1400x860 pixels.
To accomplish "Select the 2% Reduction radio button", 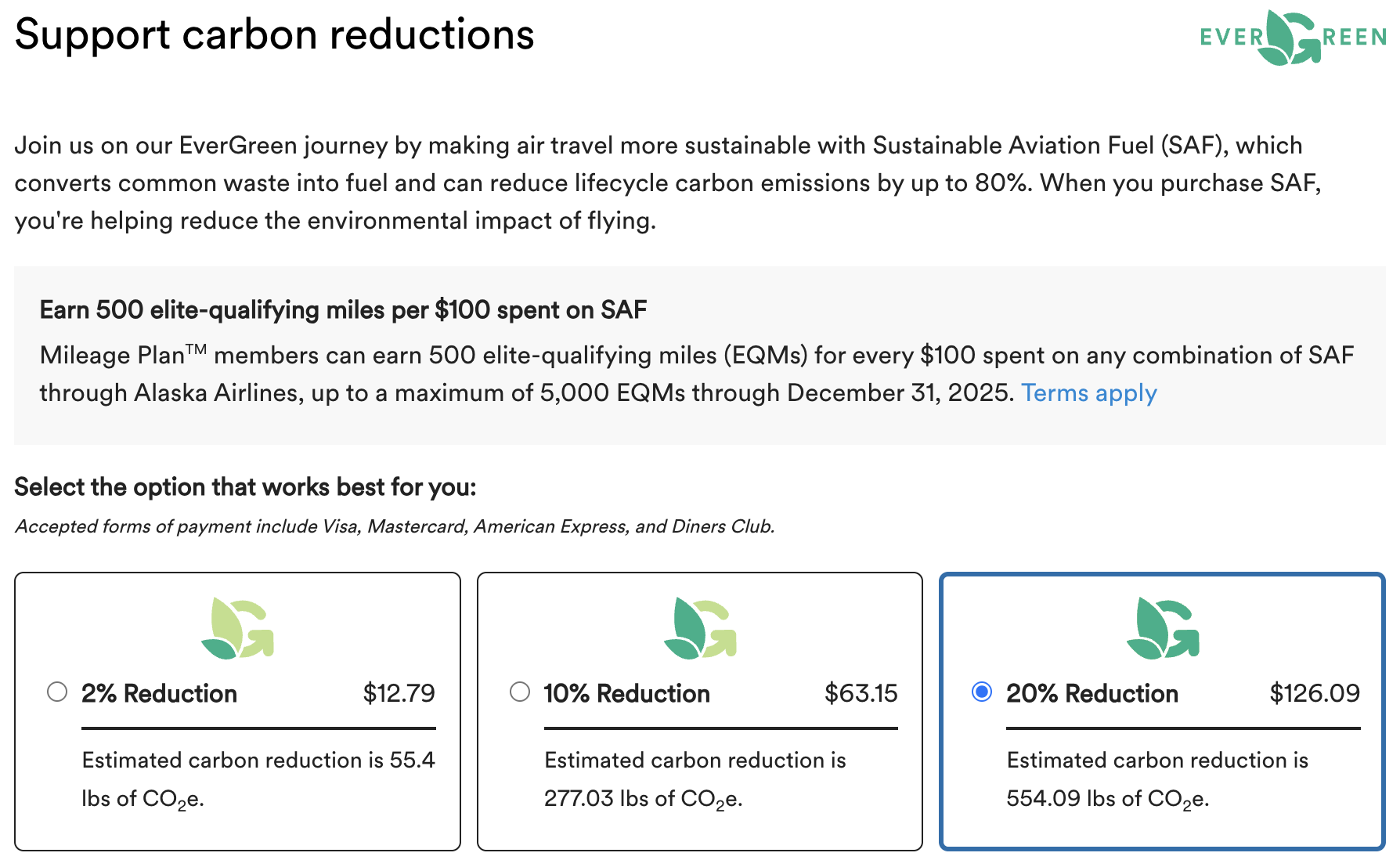I will coord(57,692).
